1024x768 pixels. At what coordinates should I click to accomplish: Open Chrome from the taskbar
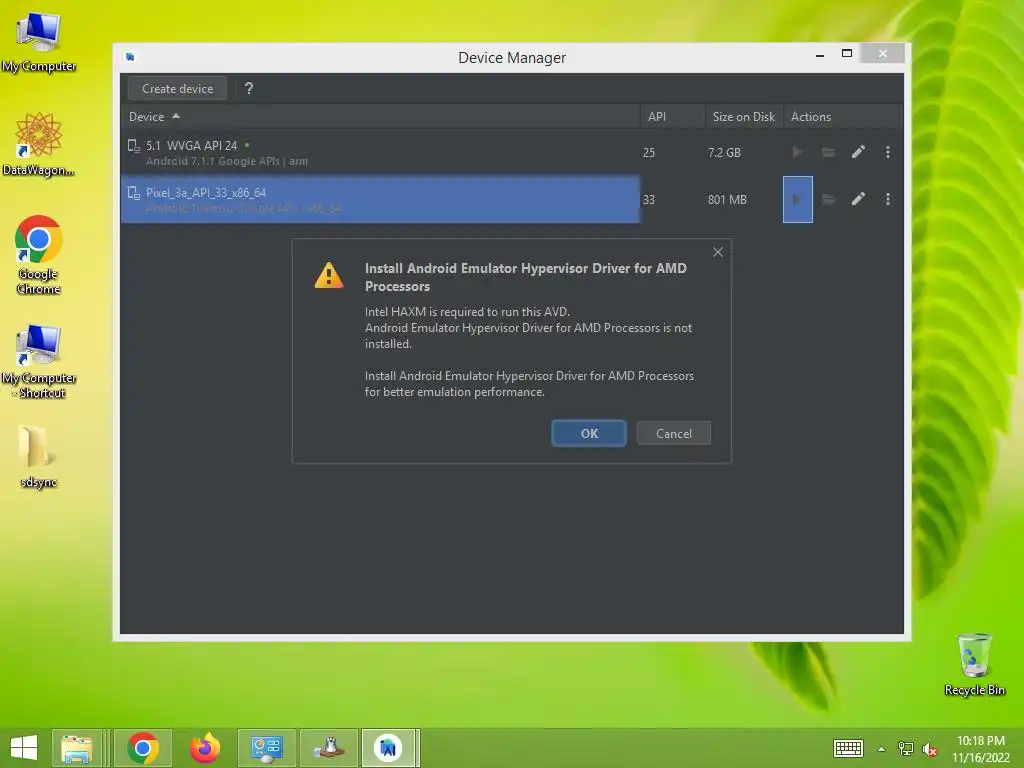click(143, 748)
